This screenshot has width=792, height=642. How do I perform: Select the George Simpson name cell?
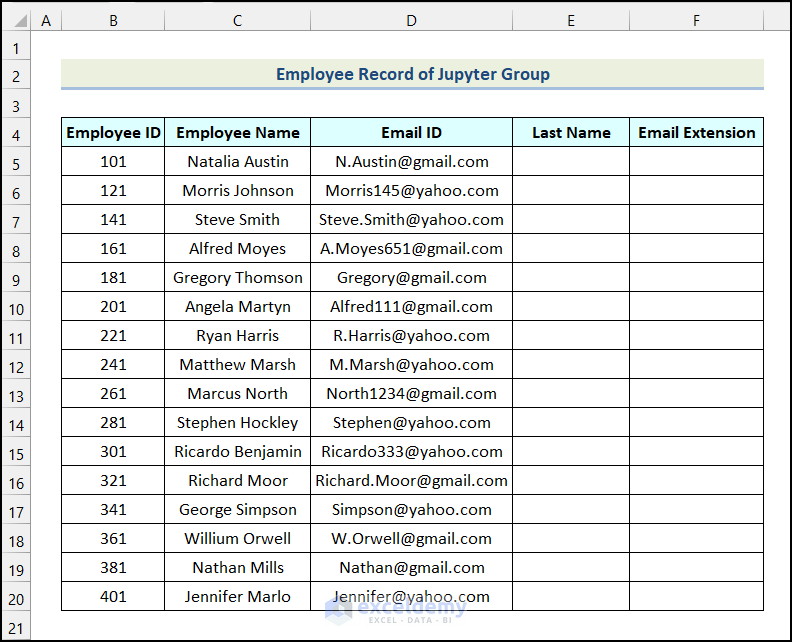pos(237,509)
